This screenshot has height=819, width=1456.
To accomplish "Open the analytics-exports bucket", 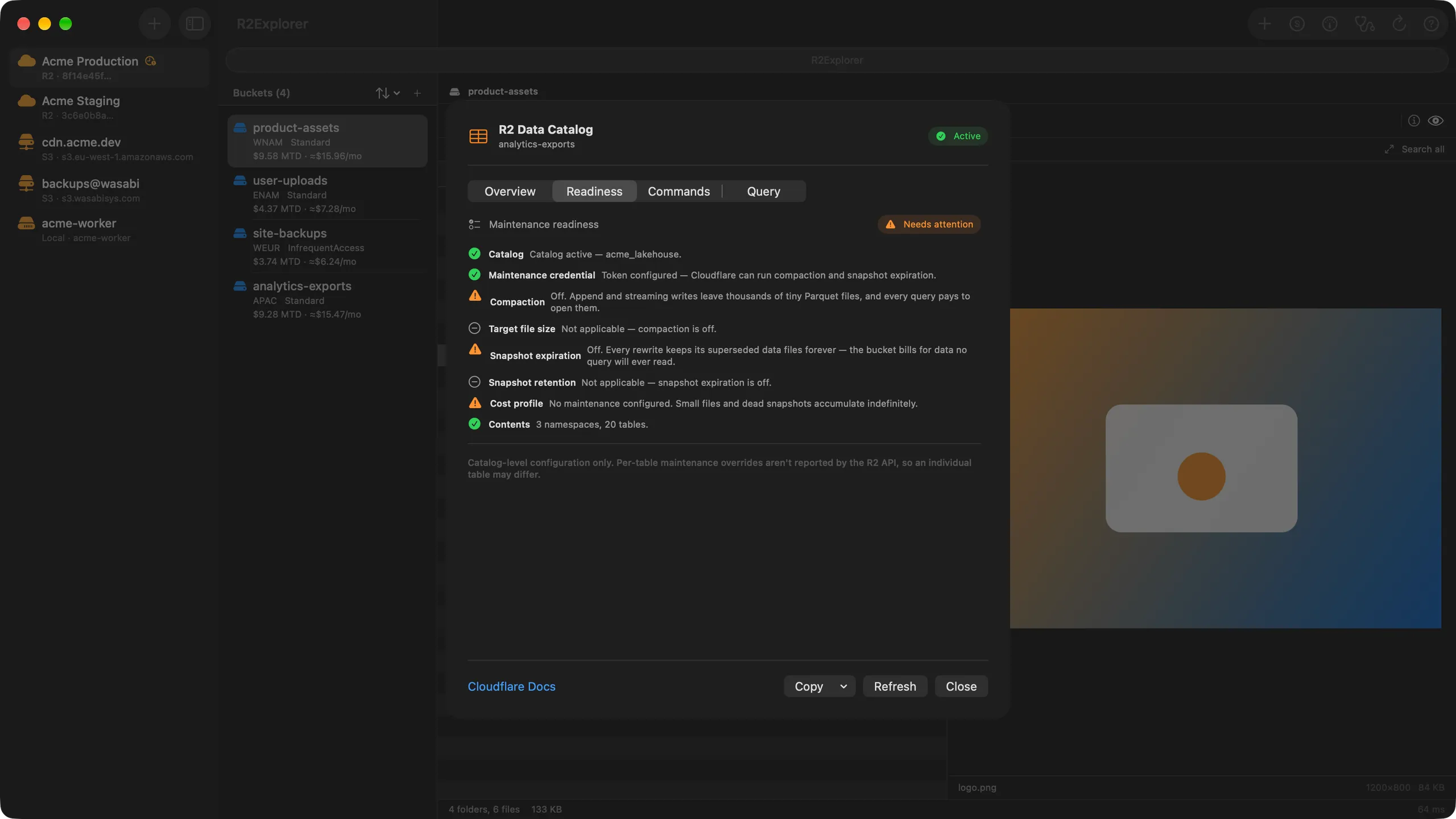I will [x=328, y=300].
